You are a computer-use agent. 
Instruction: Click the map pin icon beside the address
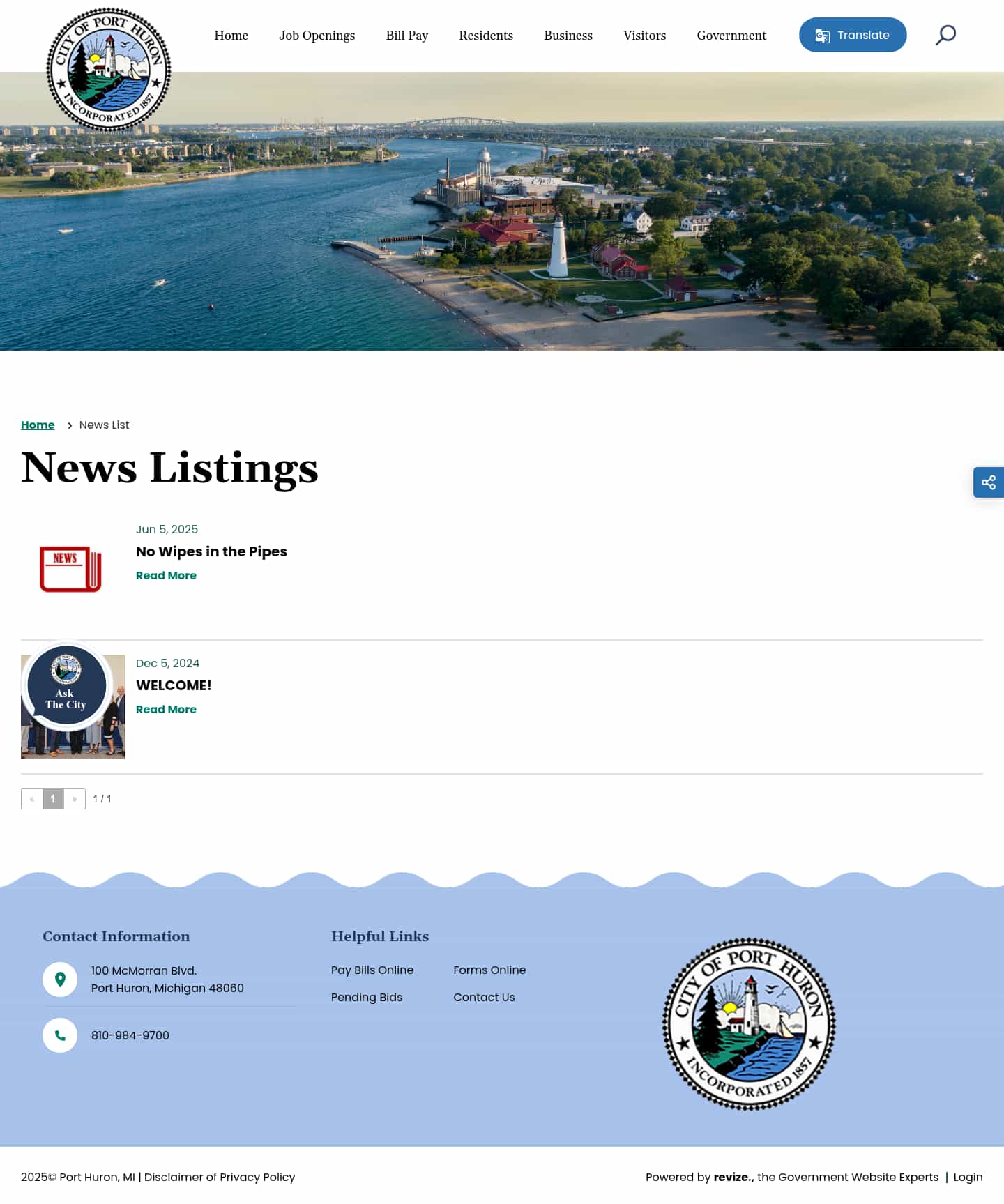pos(60,980)
